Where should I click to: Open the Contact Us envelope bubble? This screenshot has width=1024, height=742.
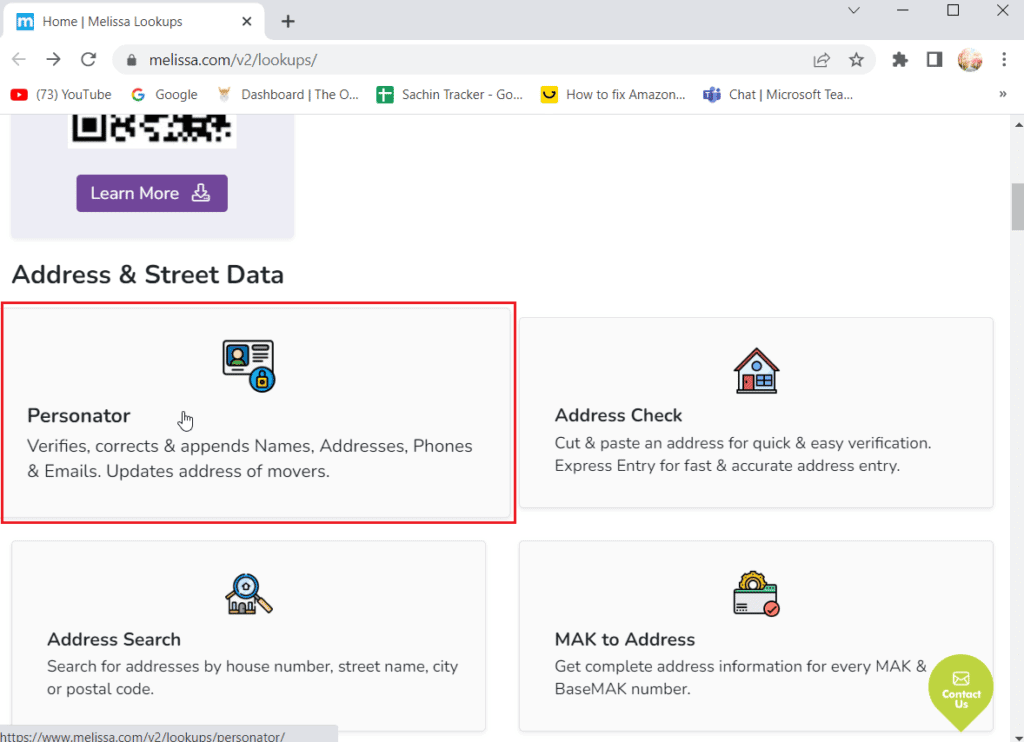coord(961,691)
